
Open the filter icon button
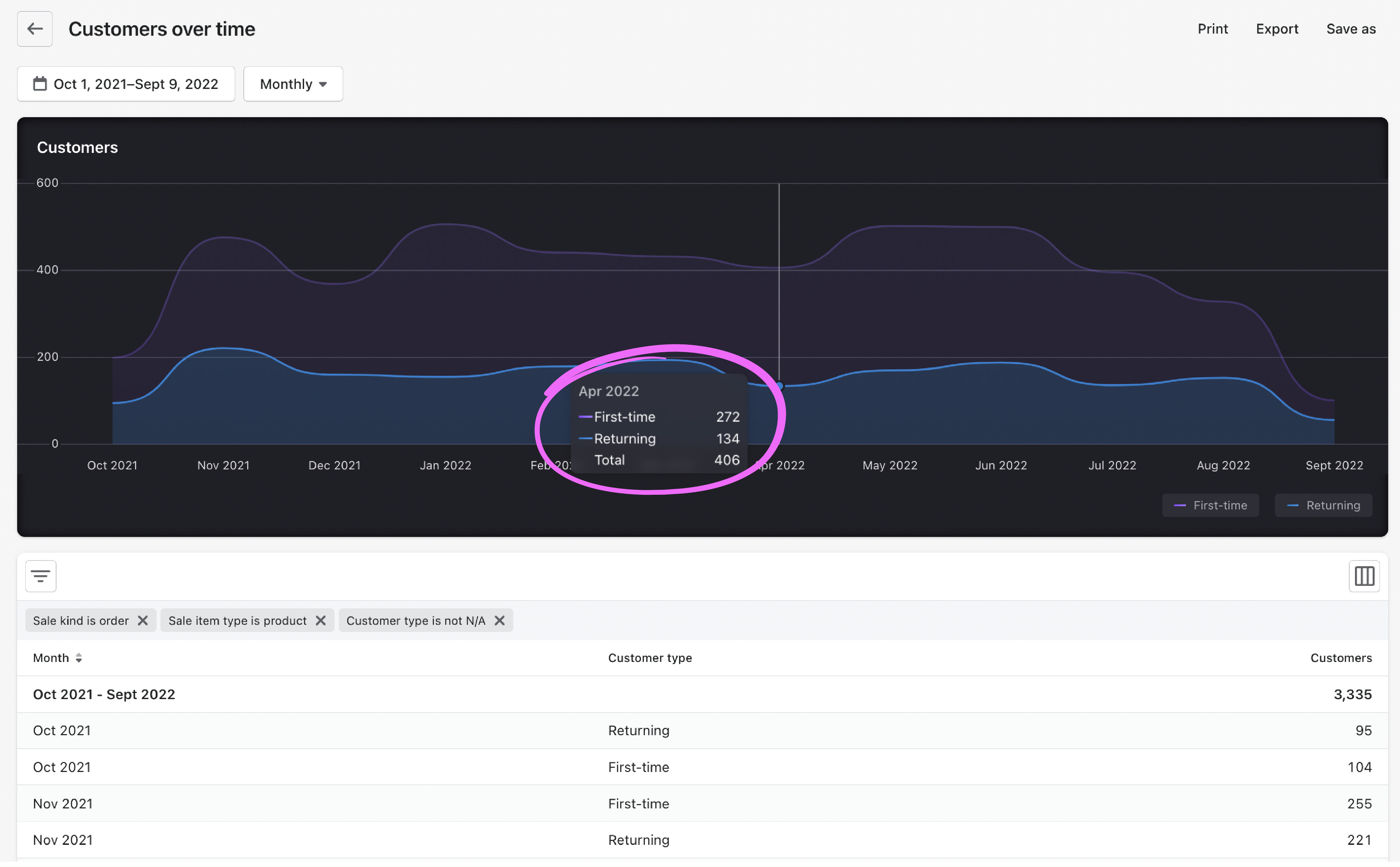41,576
